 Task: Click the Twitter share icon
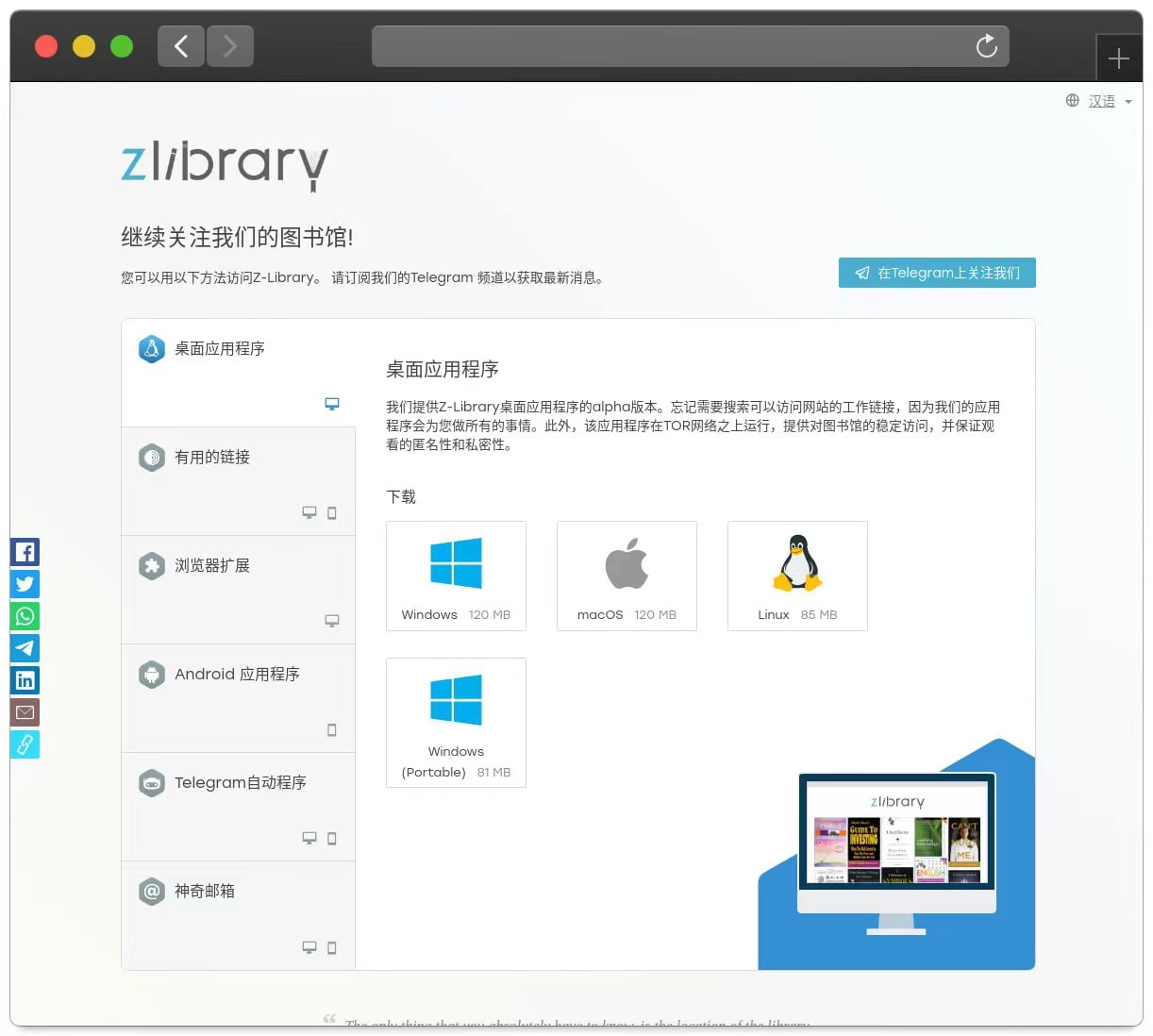[x=25, y=584]
